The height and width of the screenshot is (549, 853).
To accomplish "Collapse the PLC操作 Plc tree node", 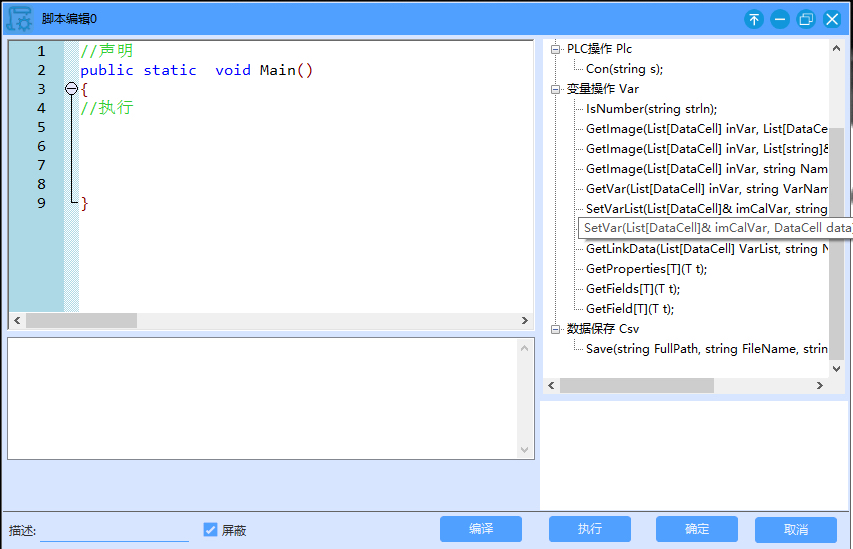I will tap(555, 49).
